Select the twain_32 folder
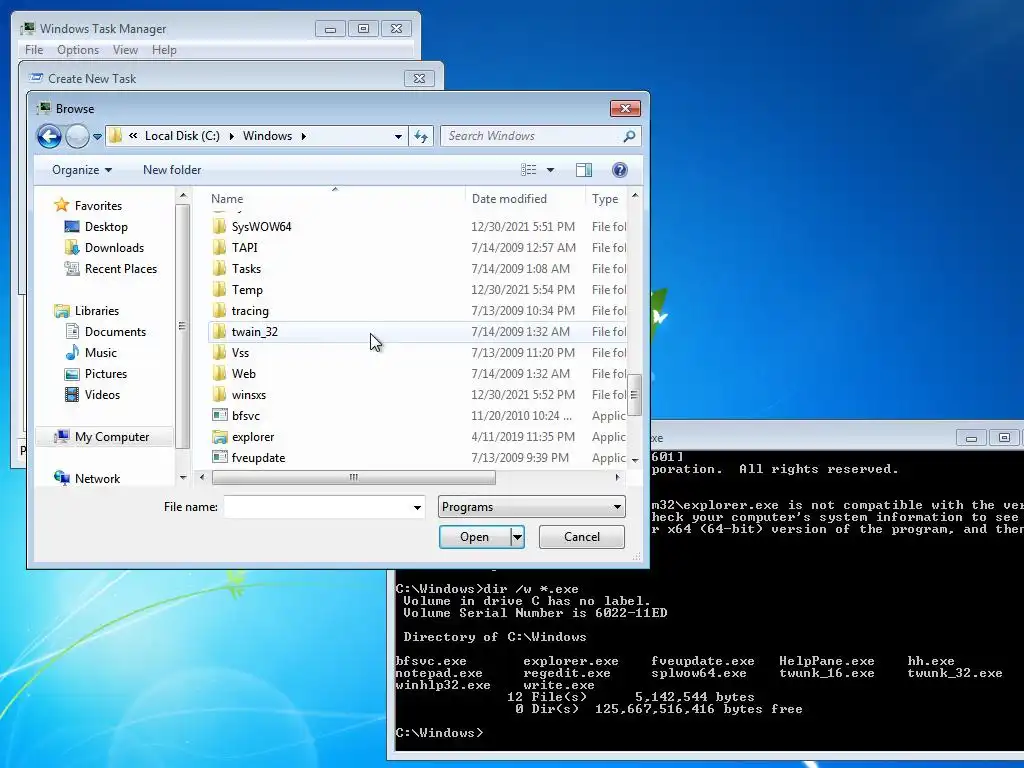This screenshot has height=768, width=1024. (x=417, y=332)
